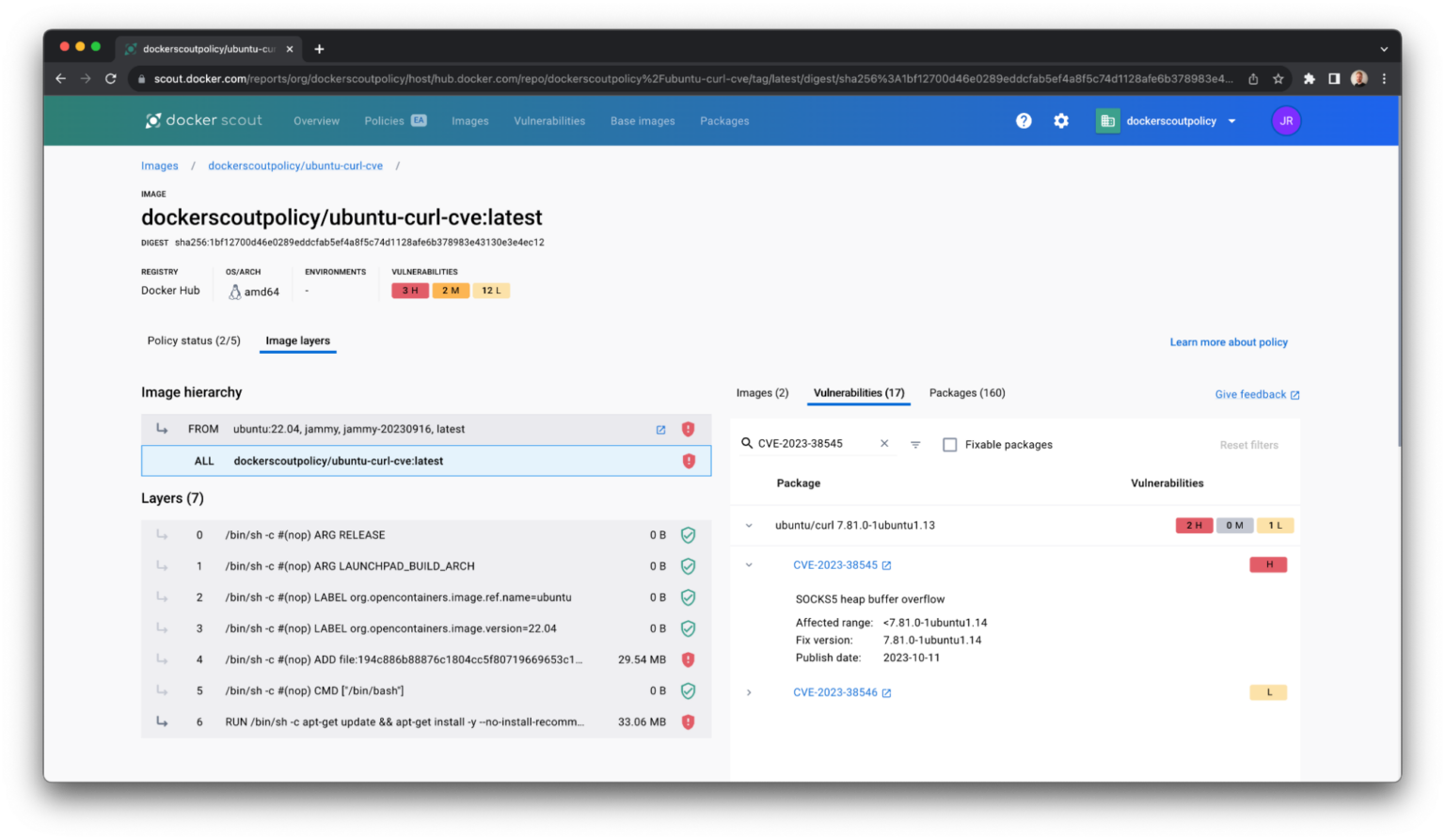Click the JR user avatar
Image resolution: width=1445 pixels, height=840 pixels.
coord(1285,120)
